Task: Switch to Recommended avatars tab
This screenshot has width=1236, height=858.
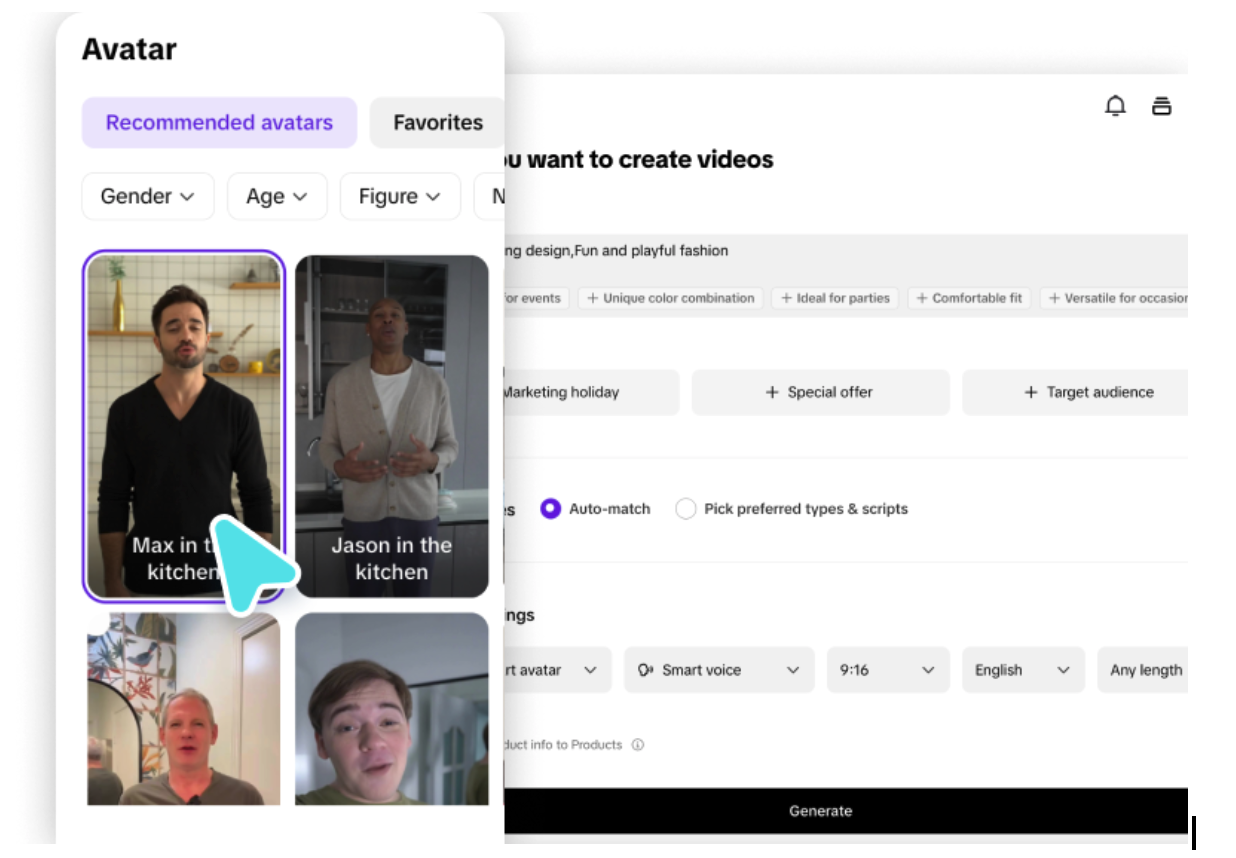Action: coord(219,123)
